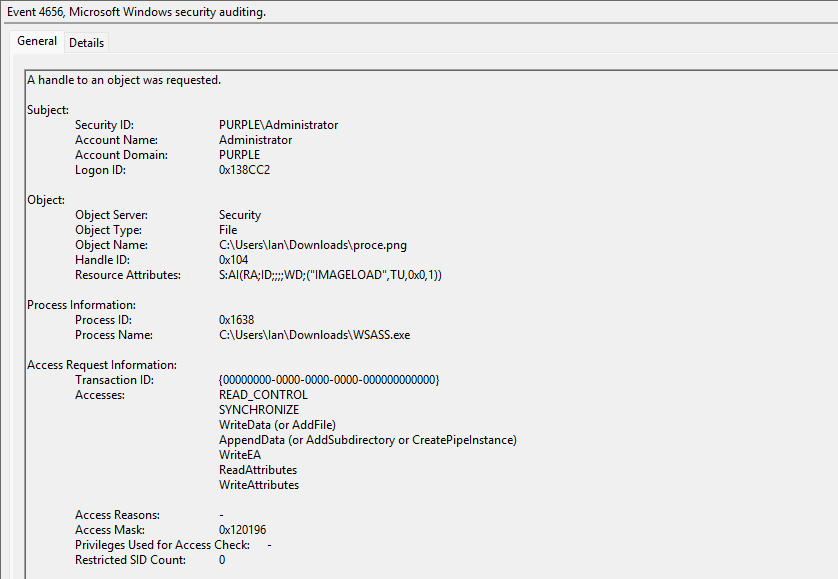838x579 pixels.
Task: Switch to the Details tab
Action: (x=86, y=42)
